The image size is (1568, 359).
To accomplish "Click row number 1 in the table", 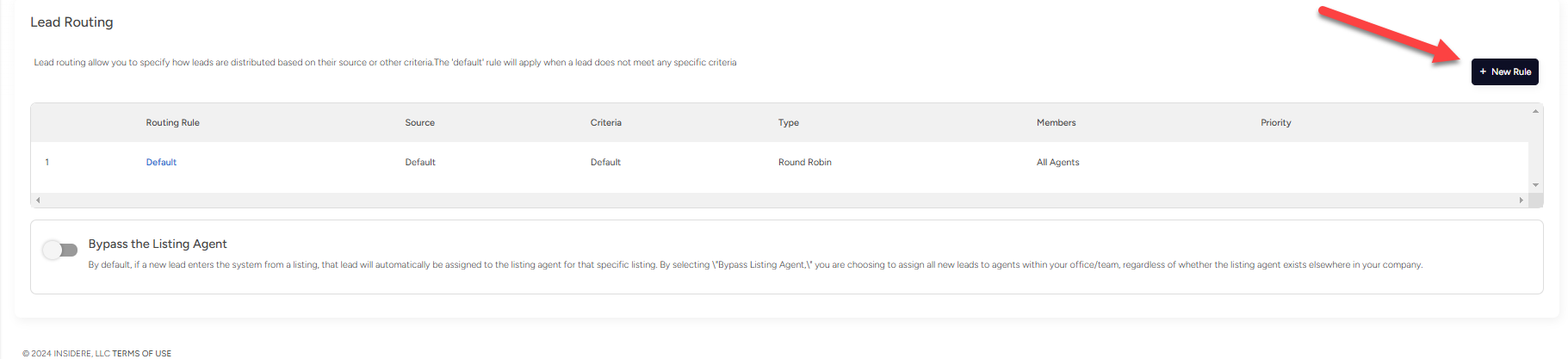I will pyautogui.click(x=46, y=162).
